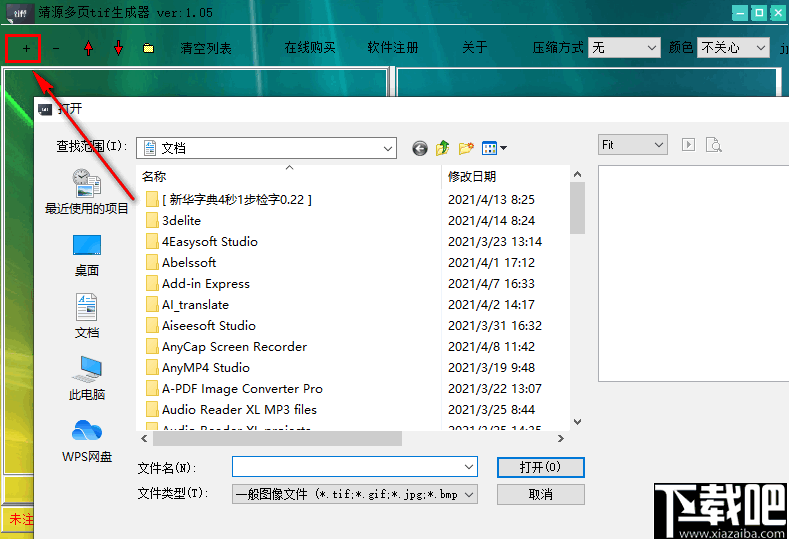Select the Aiseesoft Studio folder
The width and height of the screenshot is (789, 539).
201,326
